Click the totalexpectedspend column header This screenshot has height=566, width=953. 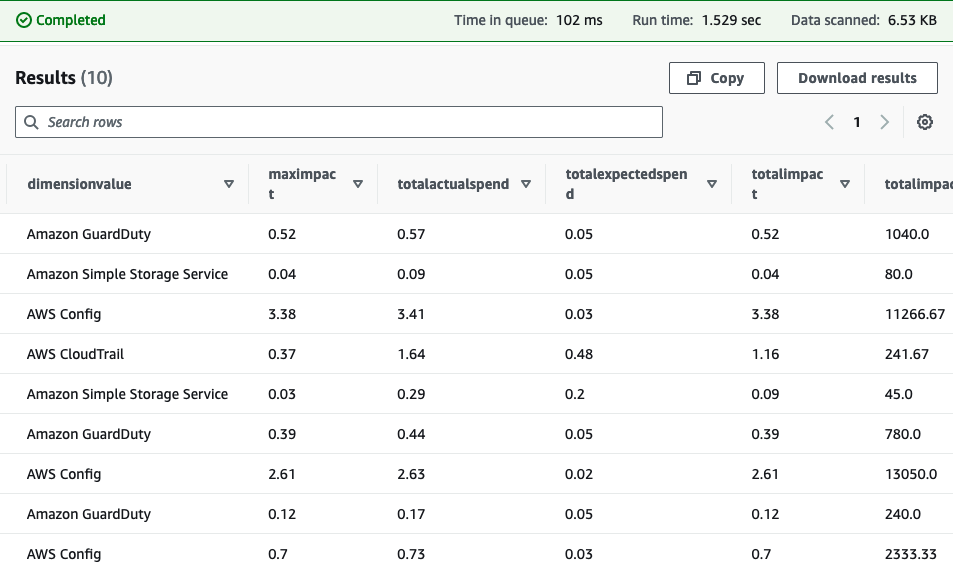(x=627, y=184)
